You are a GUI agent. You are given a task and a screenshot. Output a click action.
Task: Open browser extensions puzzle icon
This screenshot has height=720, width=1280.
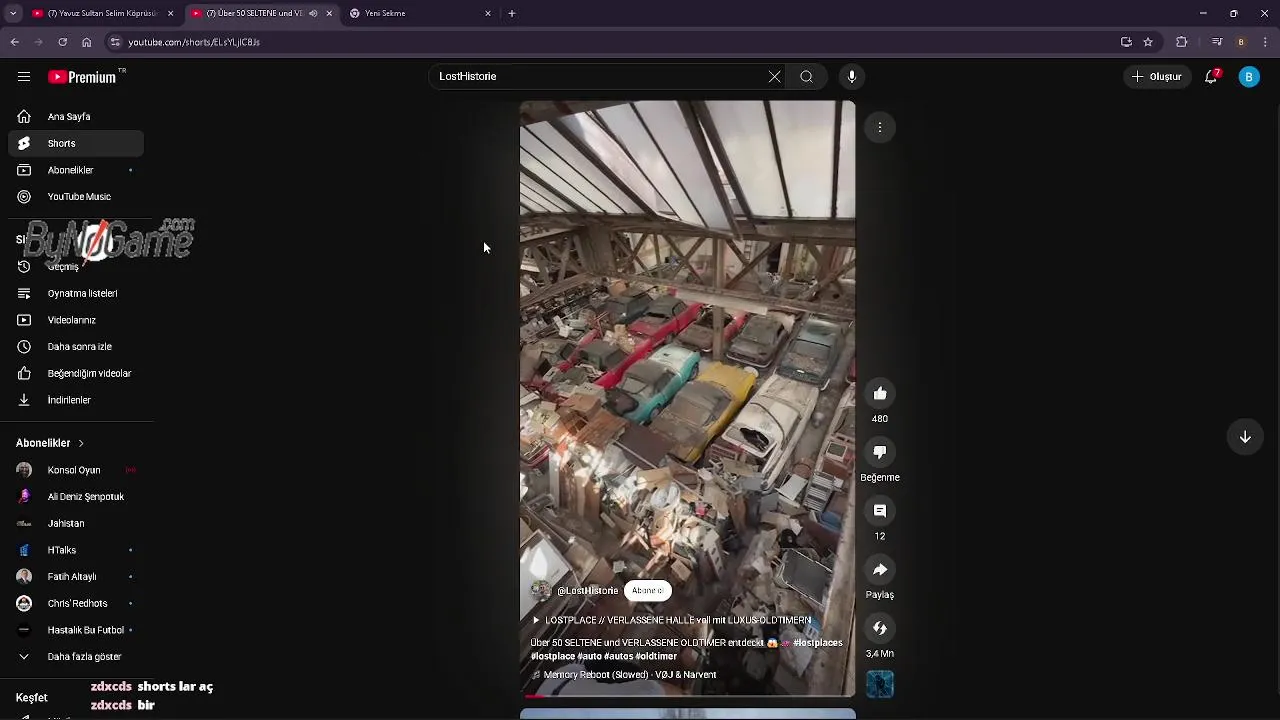1182,42
